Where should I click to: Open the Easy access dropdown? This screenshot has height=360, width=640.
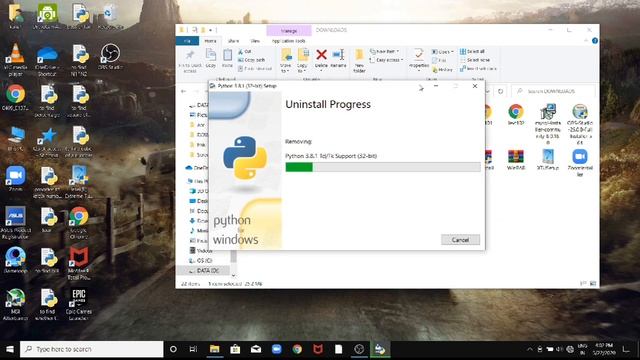pos(386,60)
